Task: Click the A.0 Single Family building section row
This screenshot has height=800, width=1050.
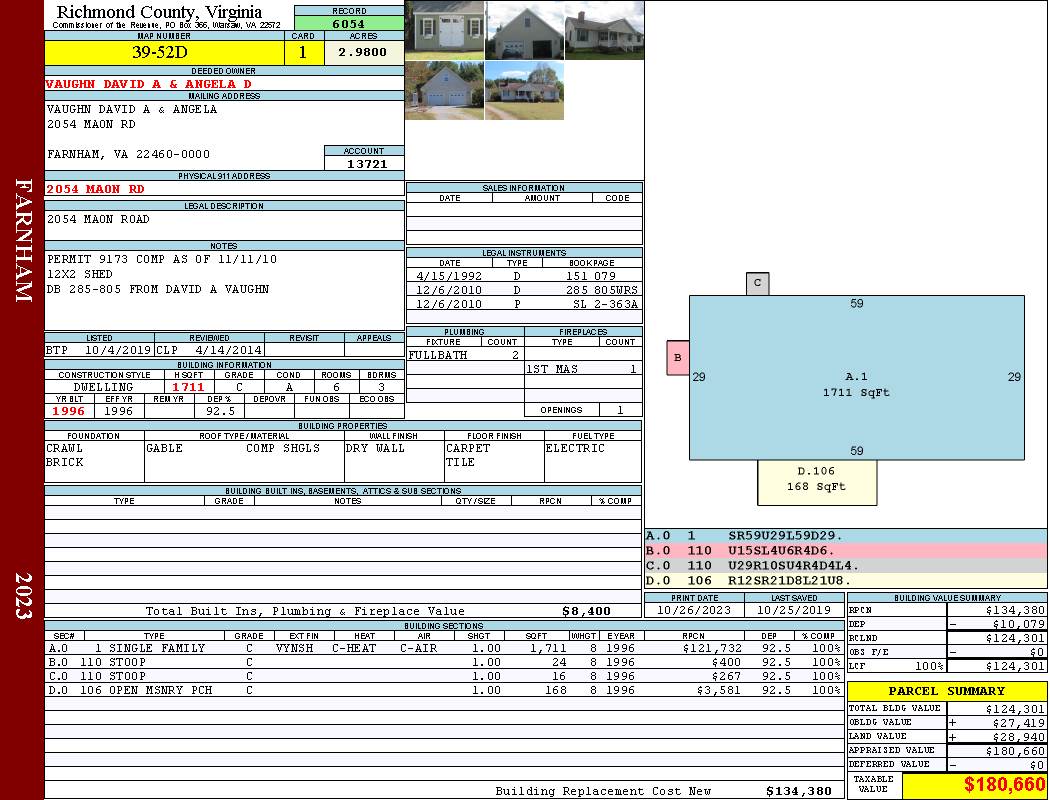Action: point(444,648)
